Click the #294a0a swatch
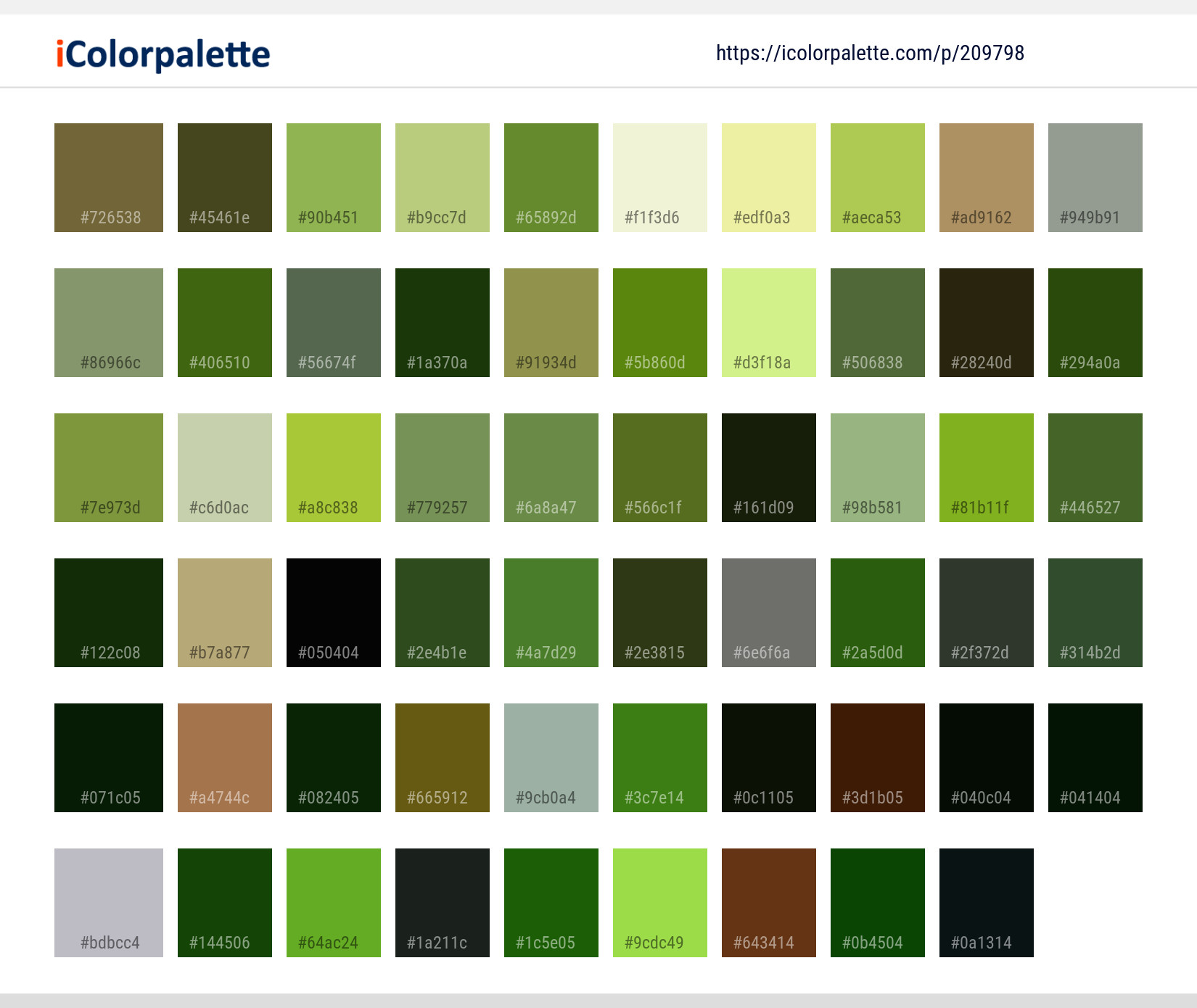1197x1008 pixels. 1095,323
